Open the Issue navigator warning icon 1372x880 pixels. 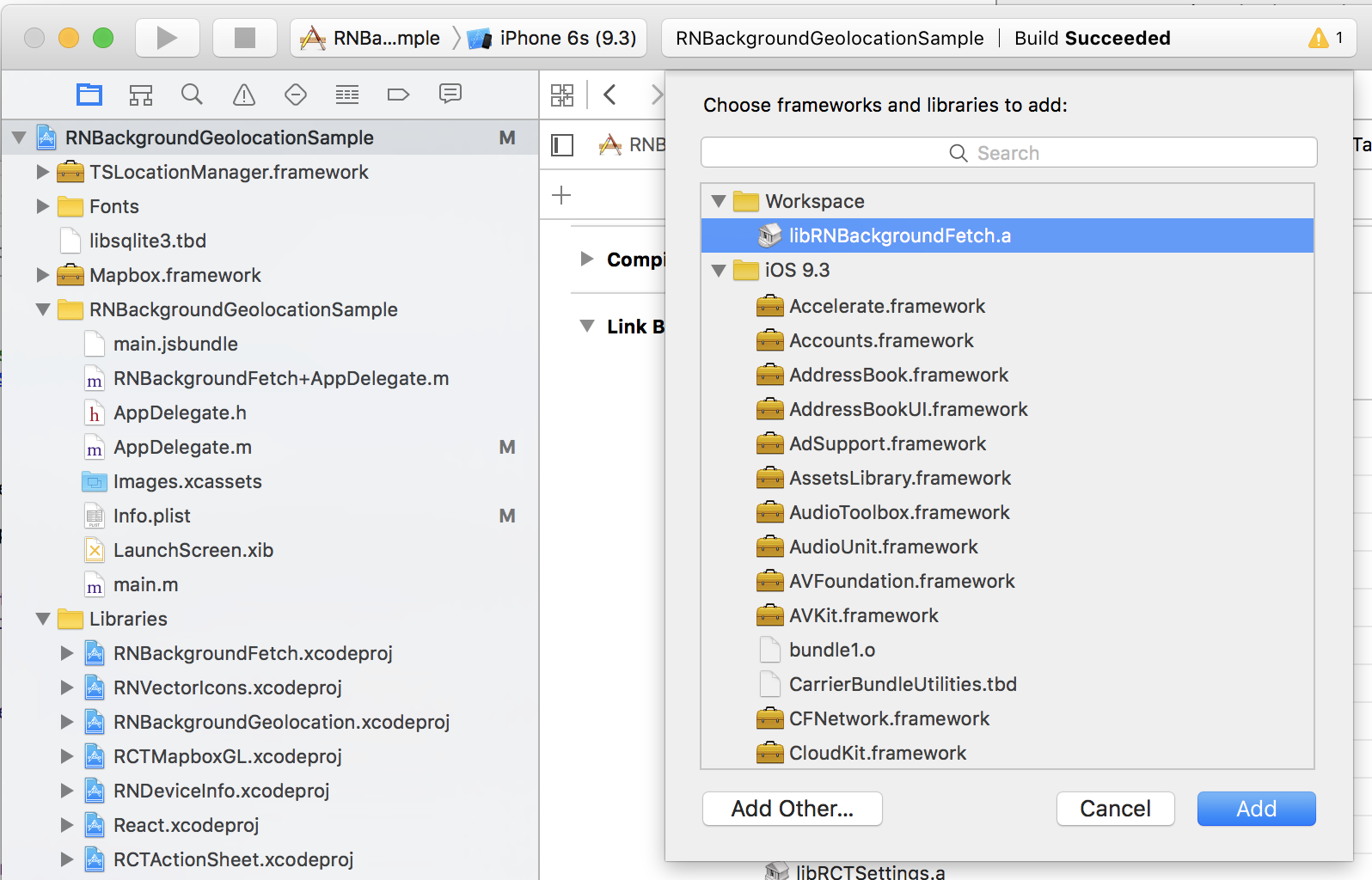tap(244, 95)
